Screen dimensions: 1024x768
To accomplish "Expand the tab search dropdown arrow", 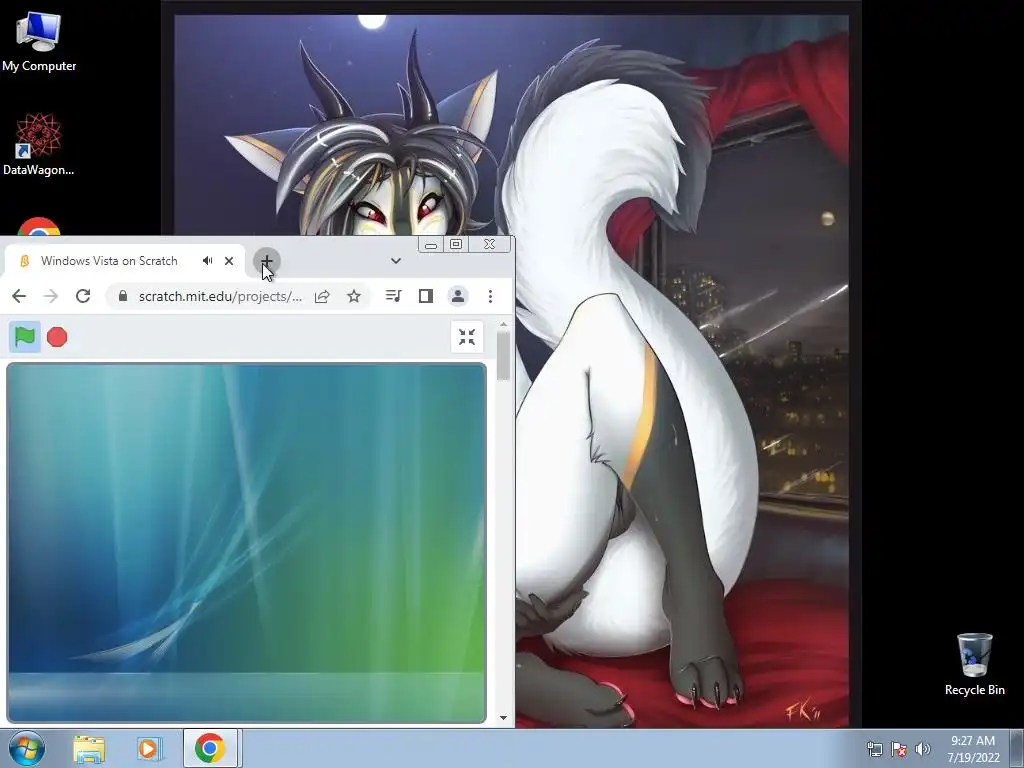I will pos(396,261).
